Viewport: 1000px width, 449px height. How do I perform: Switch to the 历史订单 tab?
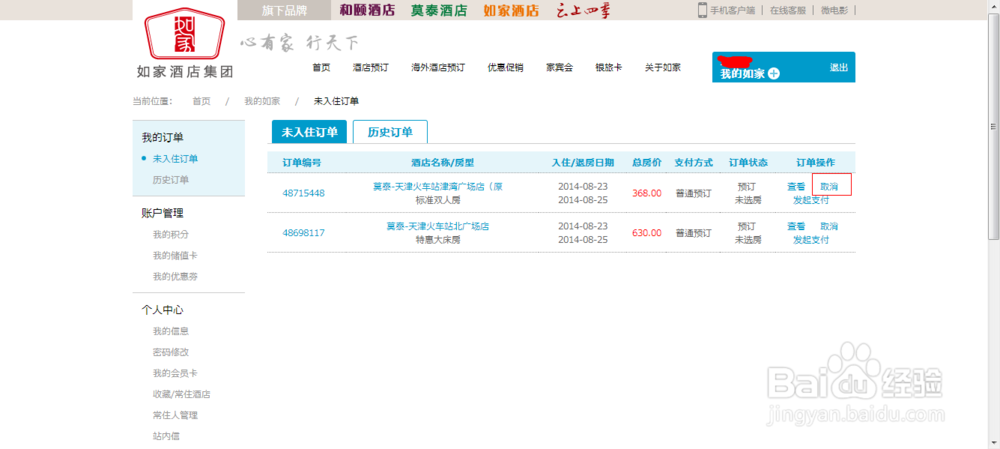click(390, 132)
